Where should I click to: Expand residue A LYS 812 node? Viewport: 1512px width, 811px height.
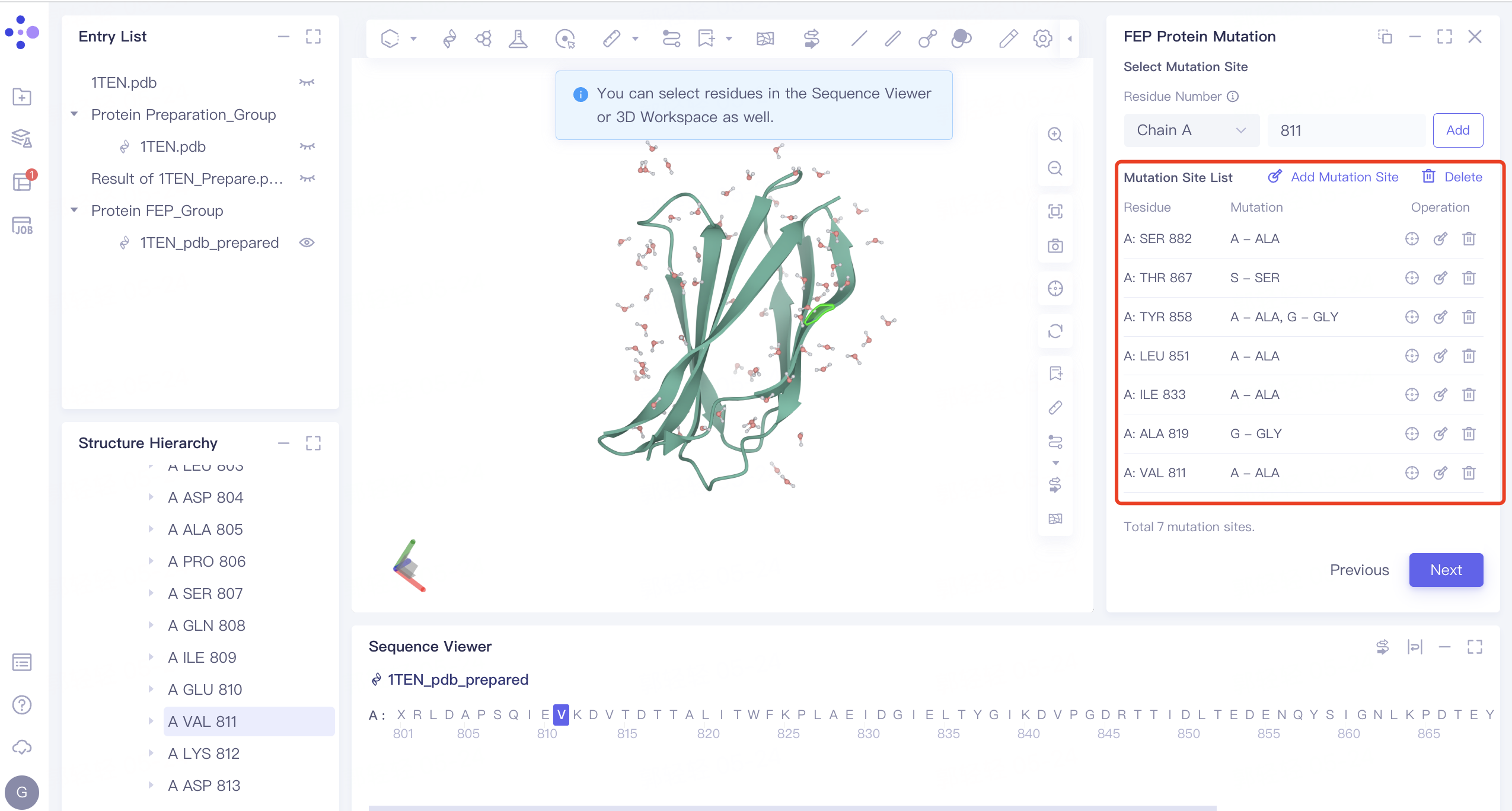point(151,753)
